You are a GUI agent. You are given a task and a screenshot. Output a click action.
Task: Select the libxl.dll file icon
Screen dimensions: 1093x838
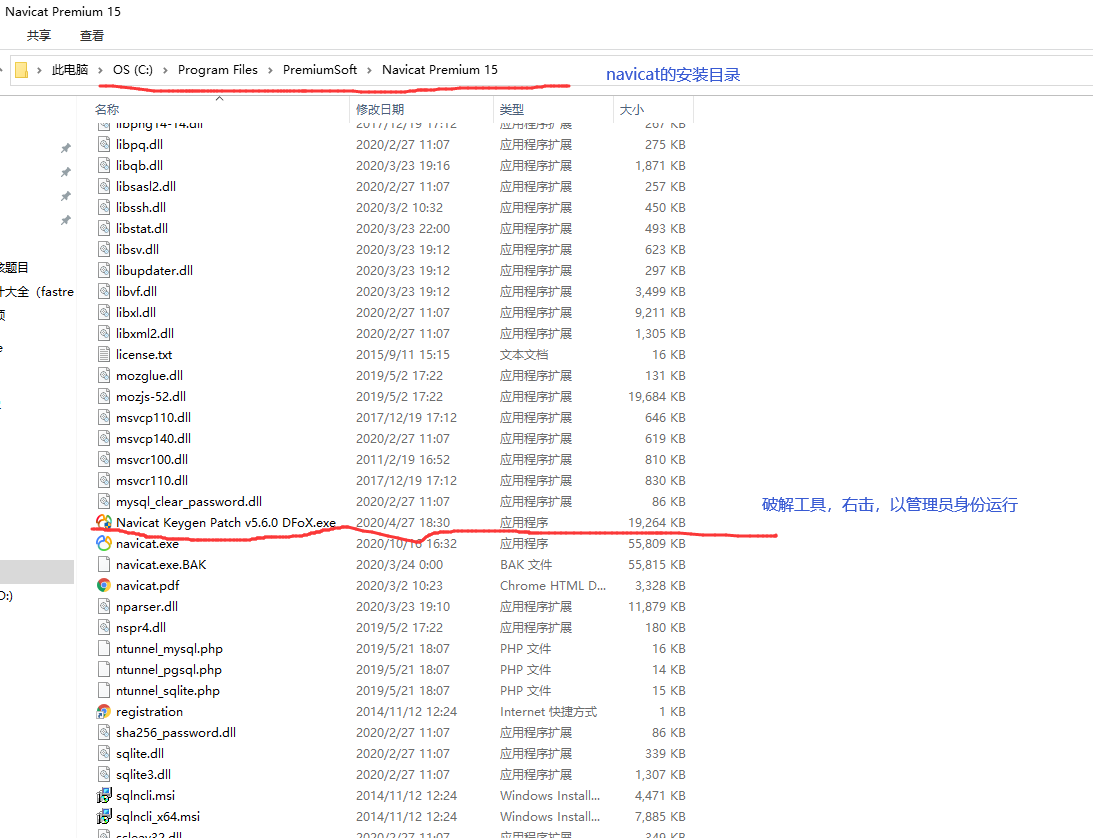click(x=104, y=312)
